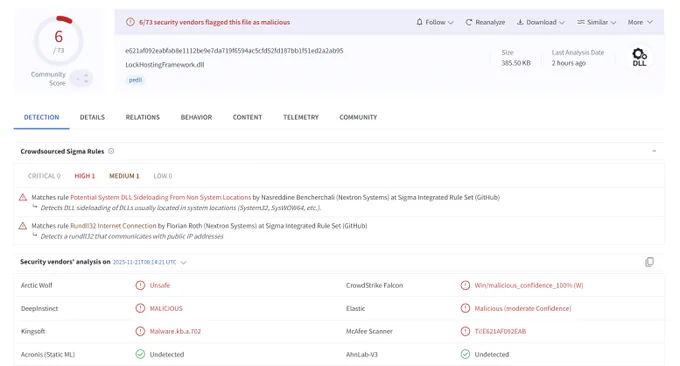Switch to the CONTENT tab

[248, 118]
